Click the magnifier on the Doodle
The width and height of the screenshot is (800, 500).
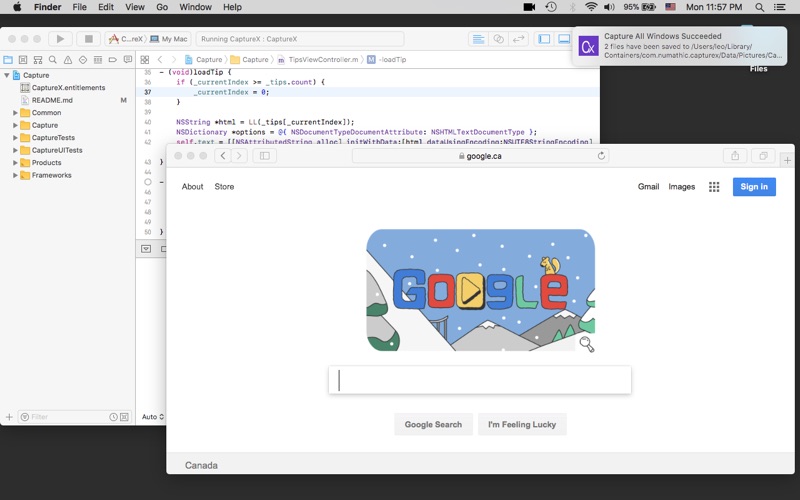(x=586, y=344)
